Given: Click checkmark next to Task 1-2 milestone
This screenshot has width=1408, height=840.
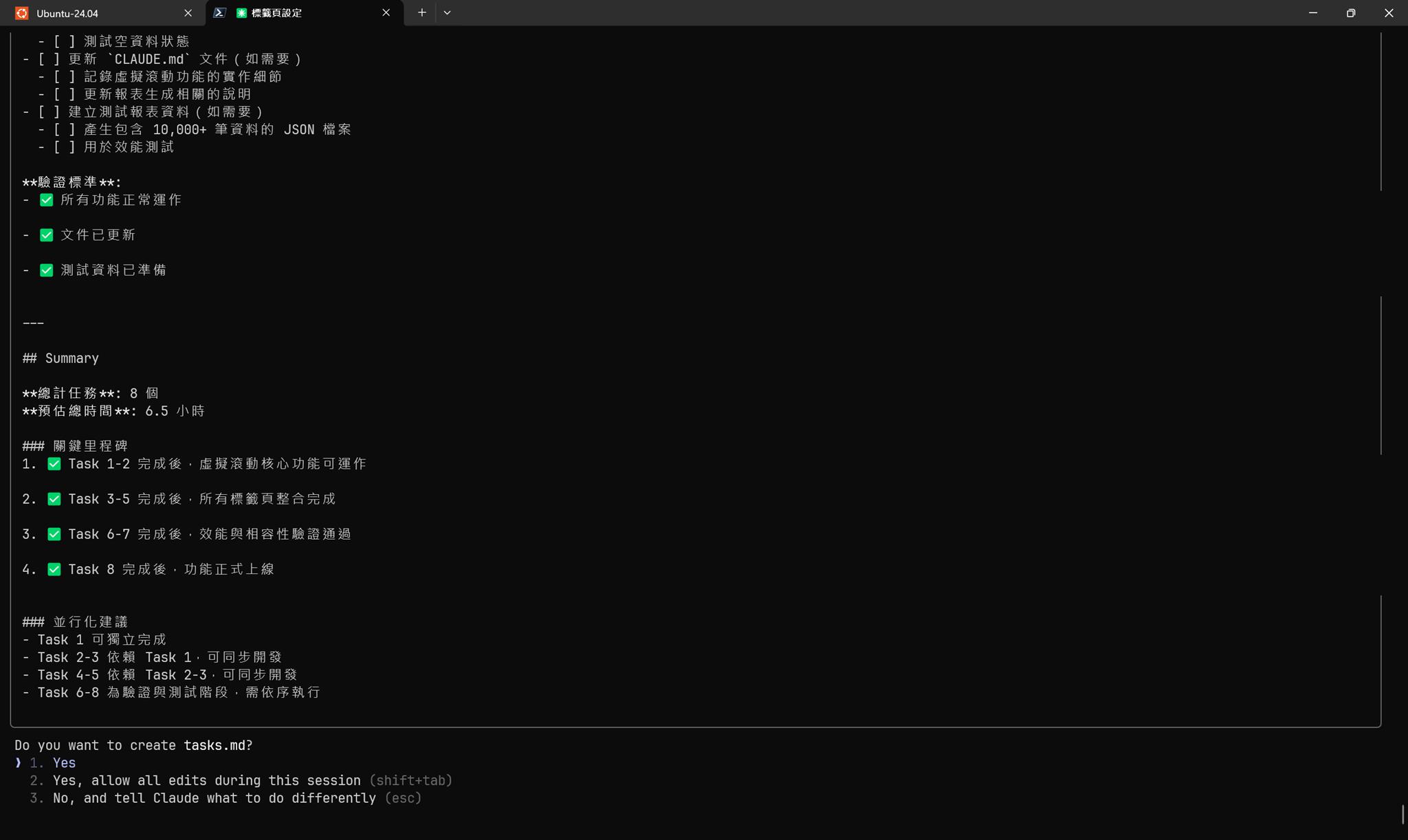Looking at the screenshot, I should click(54, 464).
